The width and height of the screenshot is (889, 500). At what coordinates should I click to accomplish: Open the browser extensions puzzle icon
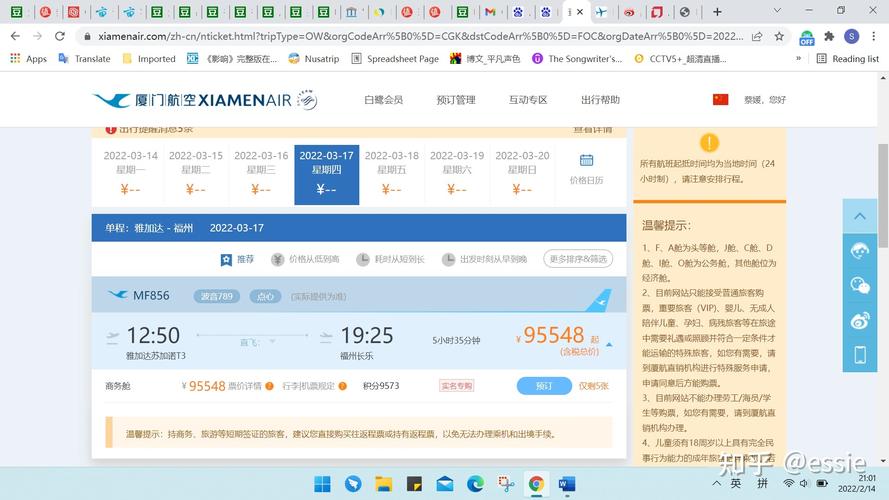(x=829, y=36)
